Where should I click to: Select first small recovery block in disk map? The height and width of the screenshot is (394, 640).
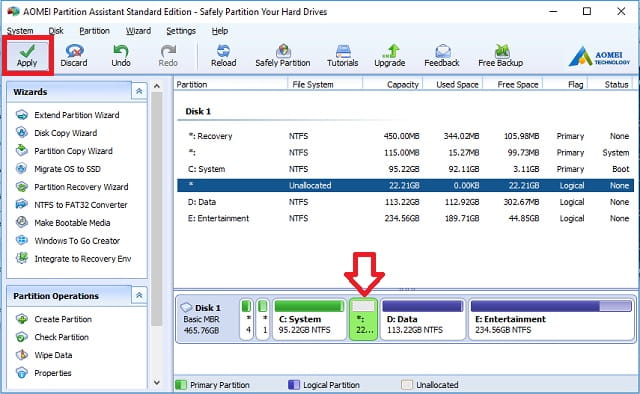point(247,319)
